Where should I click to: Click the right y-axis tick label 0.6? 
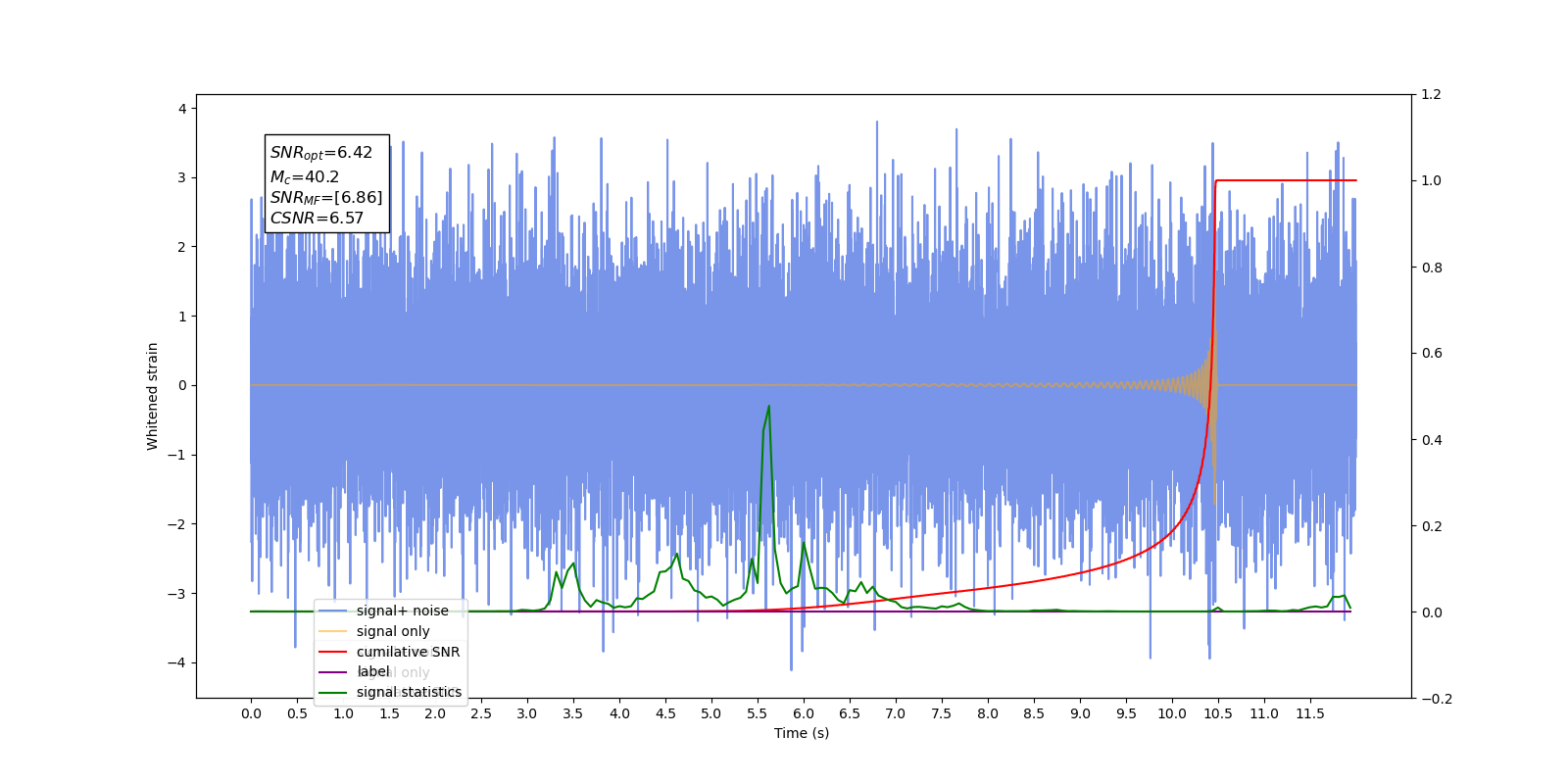point(1432,354)
